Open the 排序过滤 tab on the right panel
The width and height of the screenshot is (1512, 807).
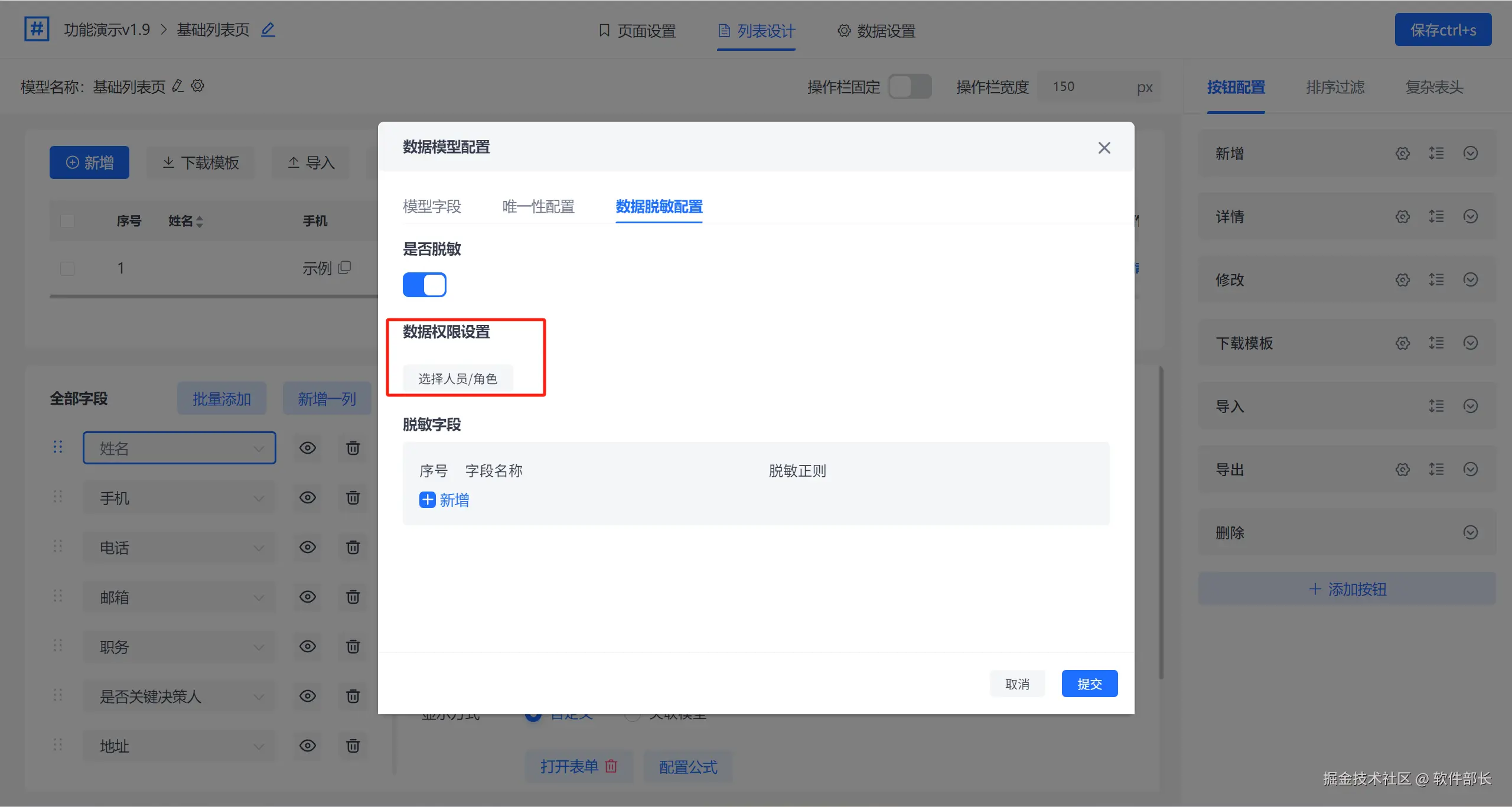click(1335, 87)
